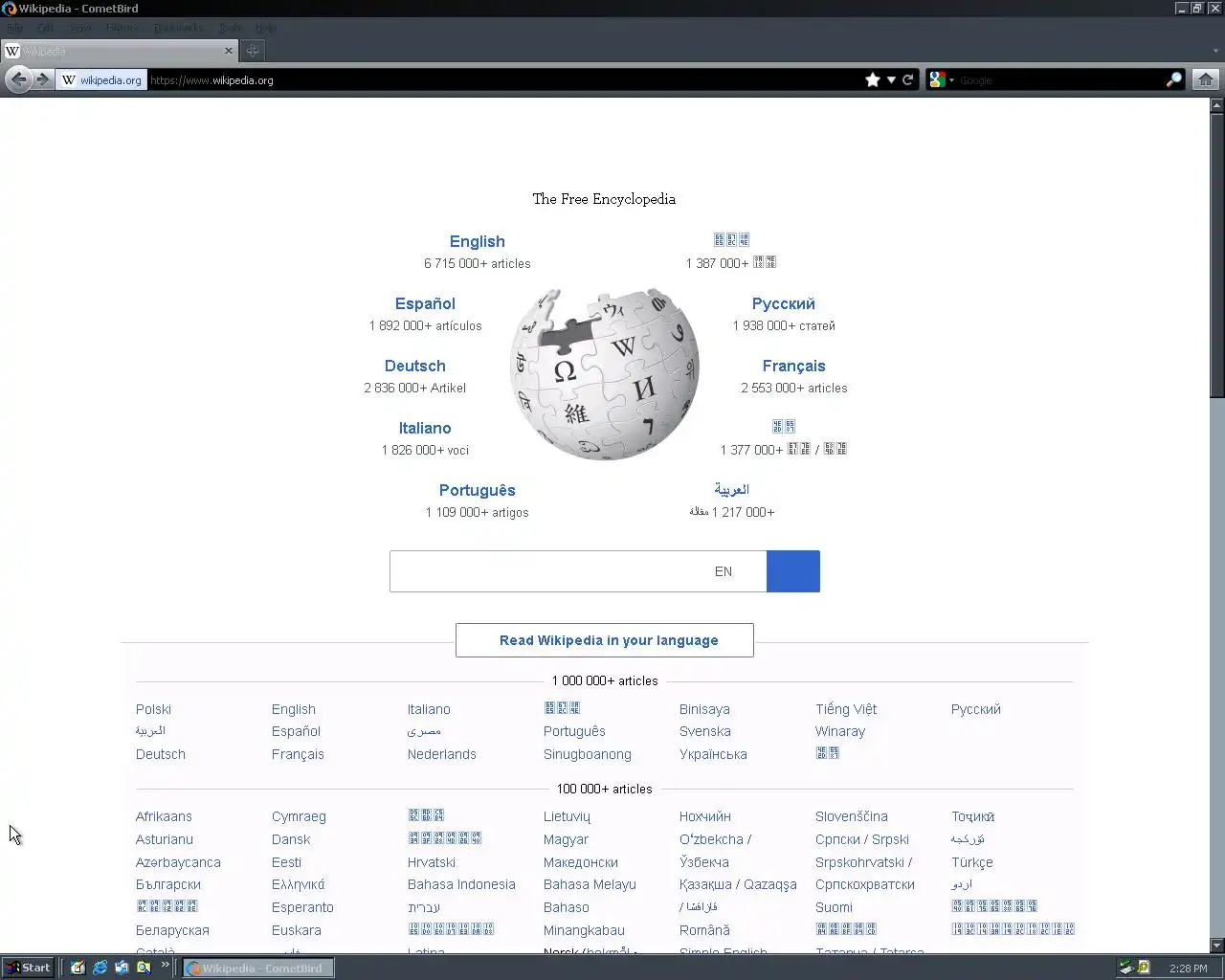This screenshot has height=980, width=1225.
Task: Go to the browser home page
Action: (1206, 79)
